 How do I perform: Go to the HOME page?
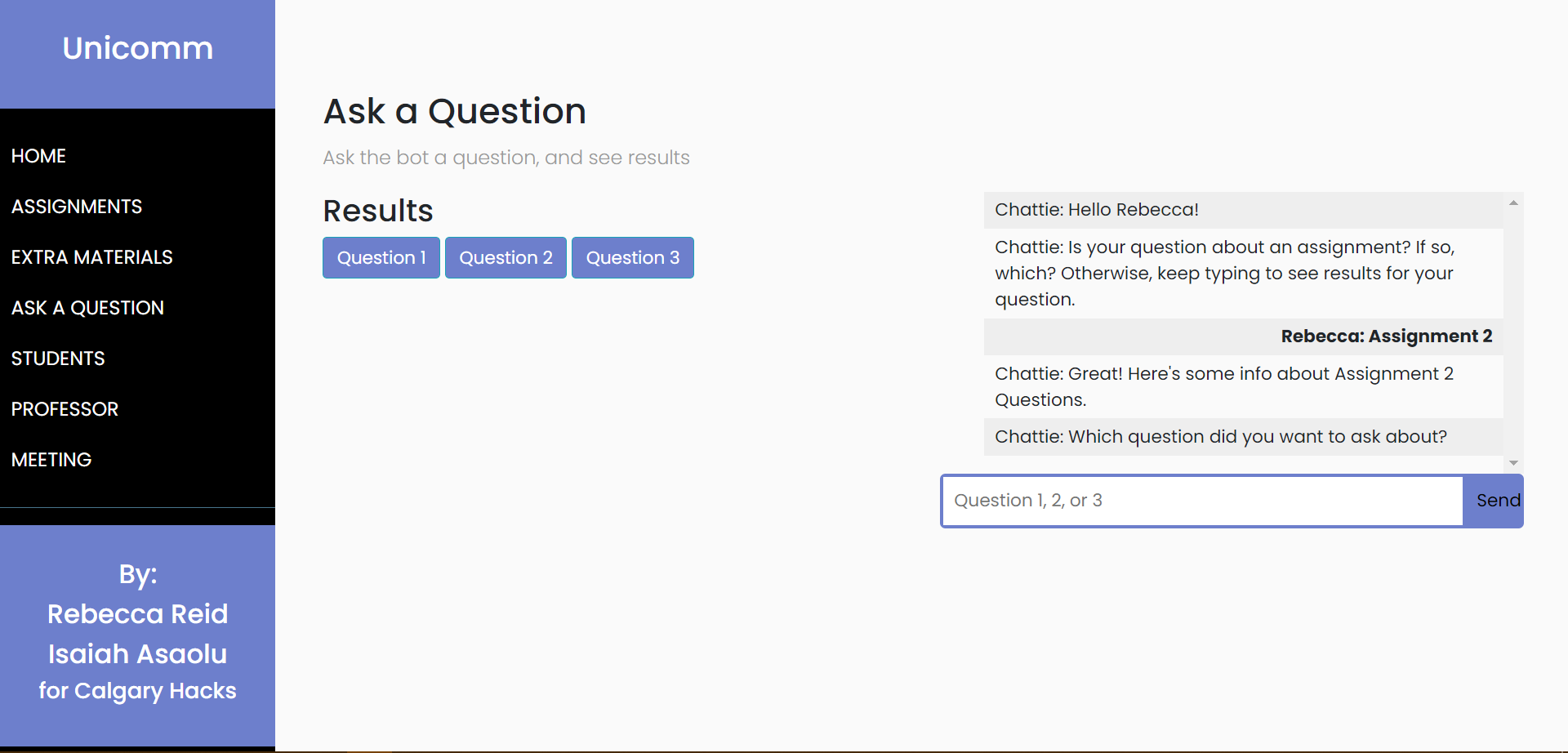pos(38,156)
